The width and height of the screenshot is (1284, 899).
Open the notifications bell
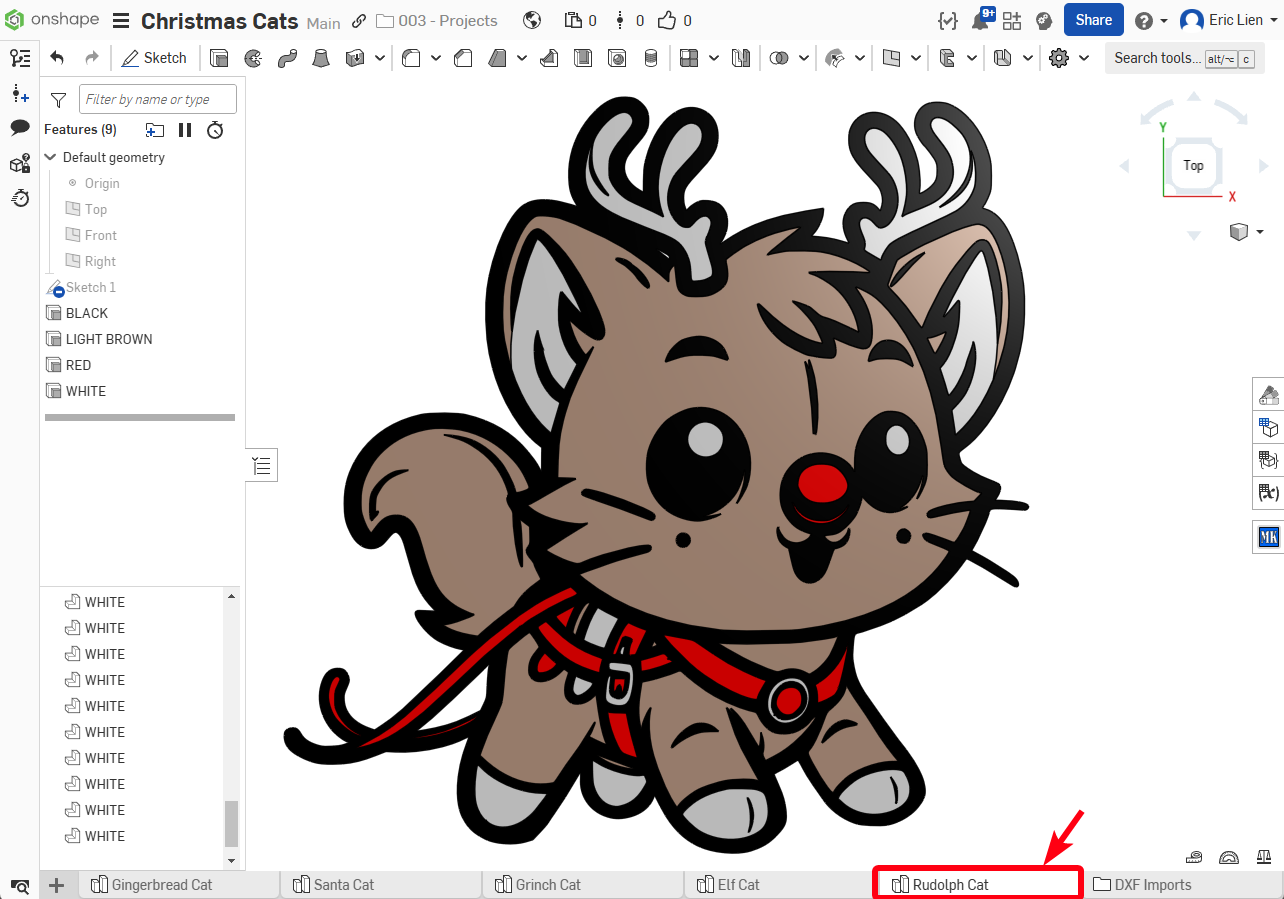tap(980, 20)
